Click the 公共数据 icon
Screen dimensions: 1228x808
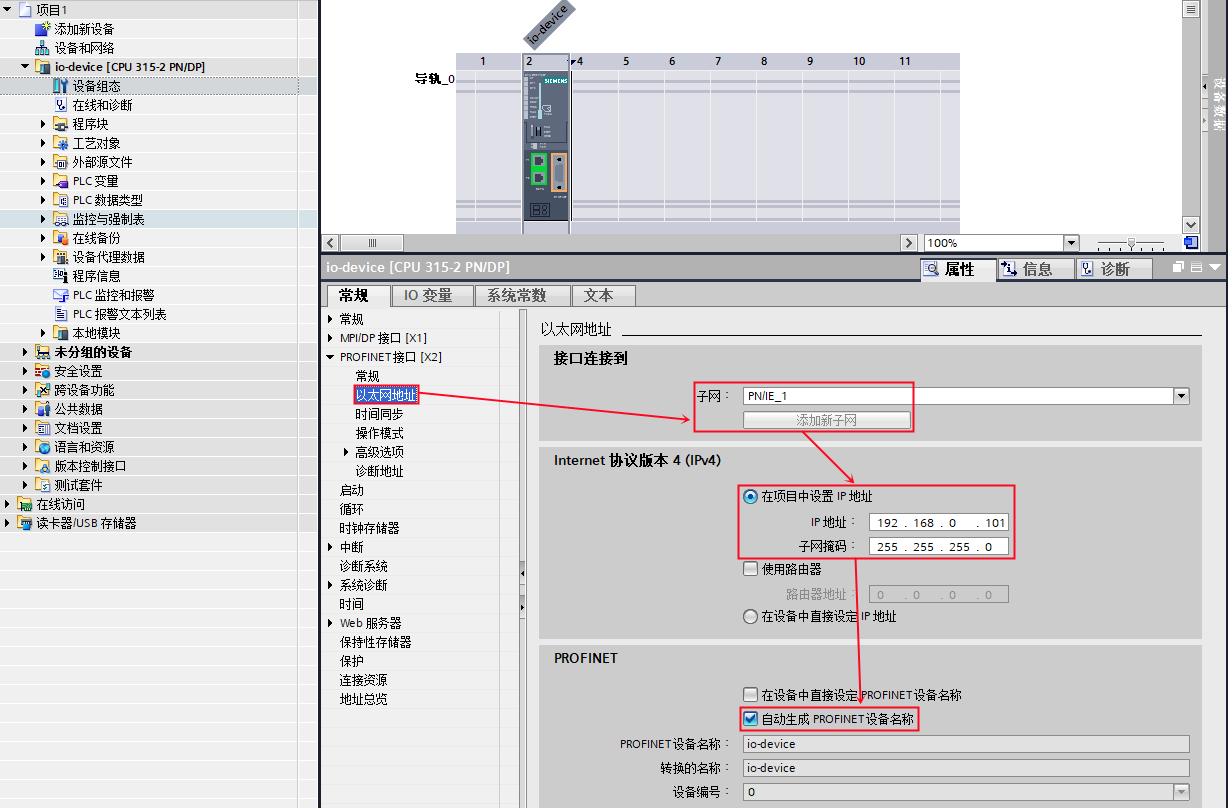coord(42,409)
